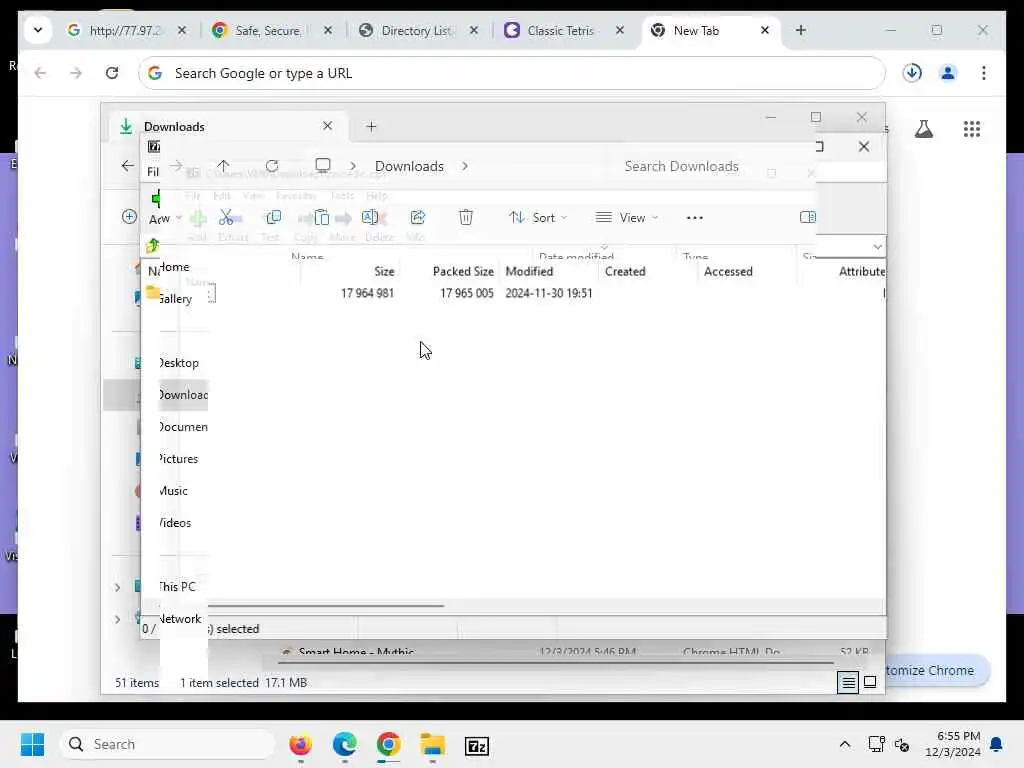Open the View dropdown in Explorer
Viewport: 1024px width, 768px height.
pos(627,217)
